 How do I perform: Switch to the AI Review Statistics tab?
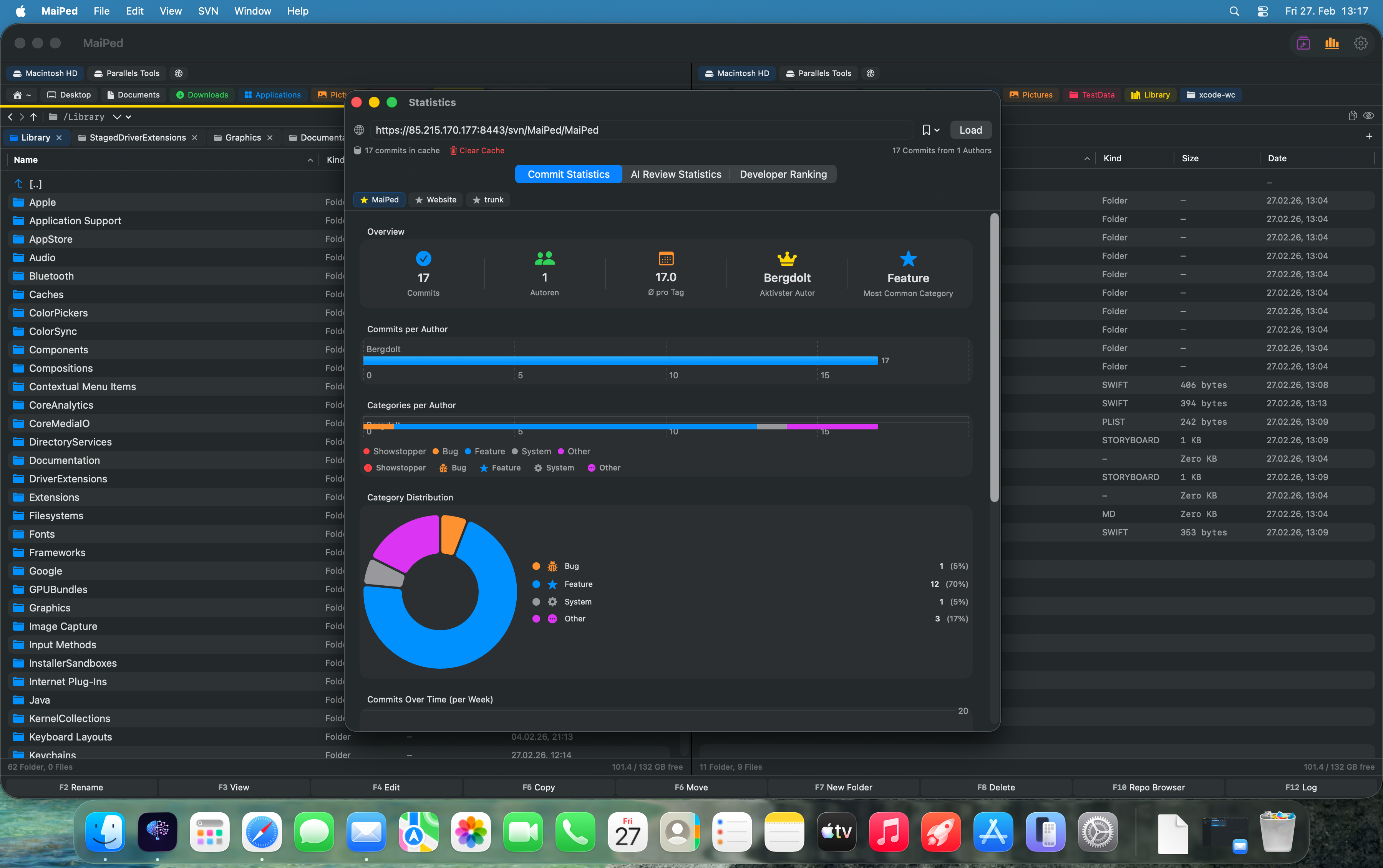click(x=676, y=174)
